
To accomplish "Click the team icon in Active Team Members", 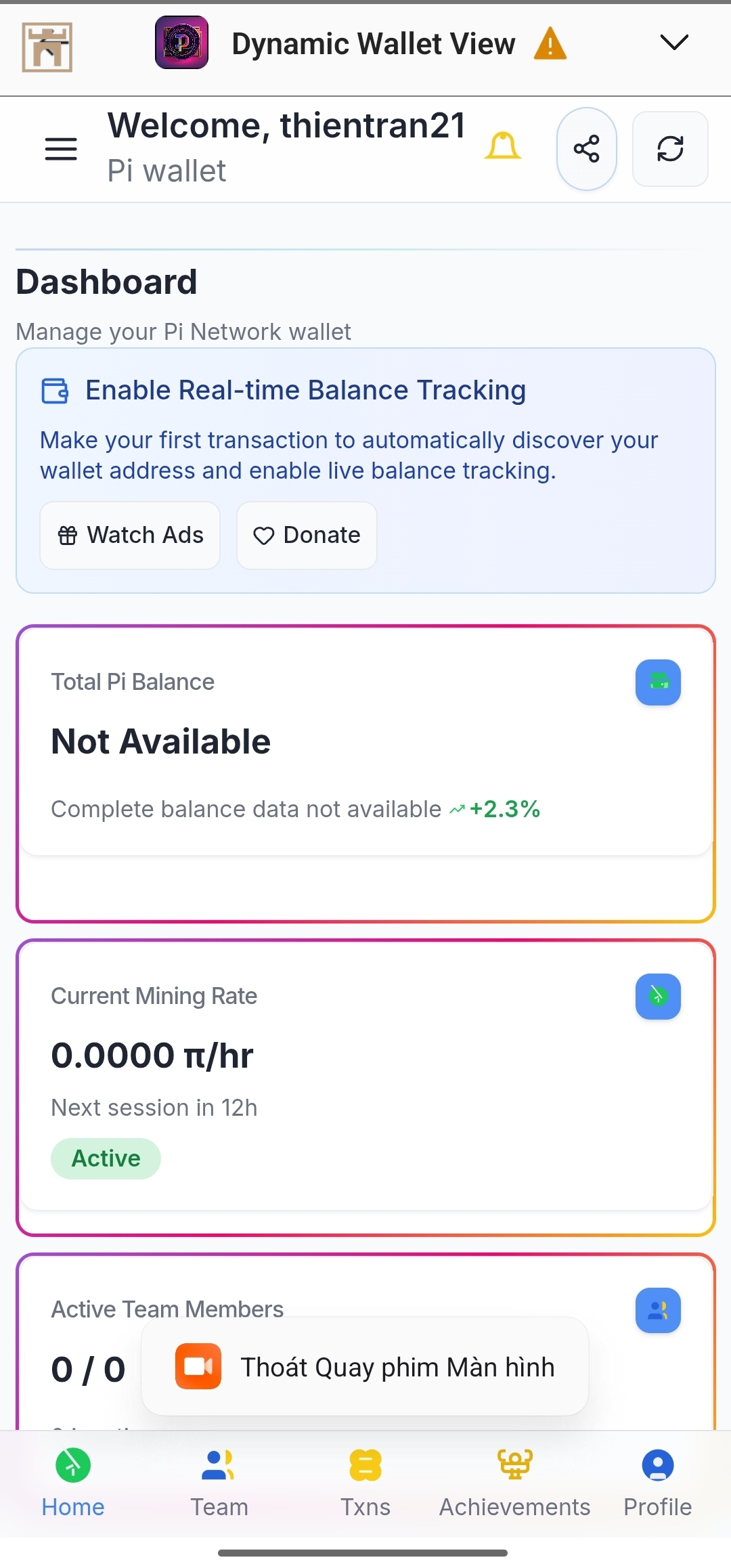I will click(658, 1310).
